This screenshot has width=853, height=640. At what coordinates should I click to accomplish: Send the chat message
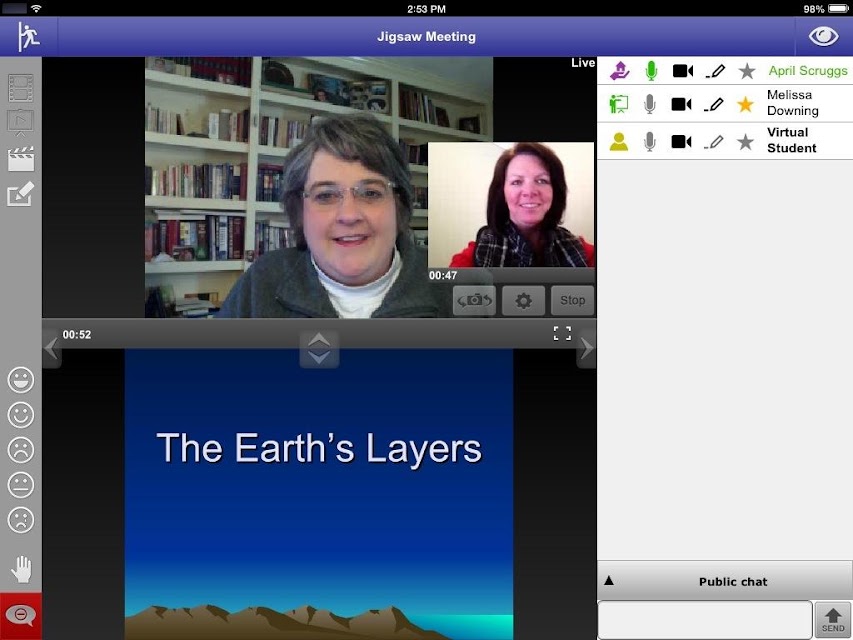(x=833, y=620)
